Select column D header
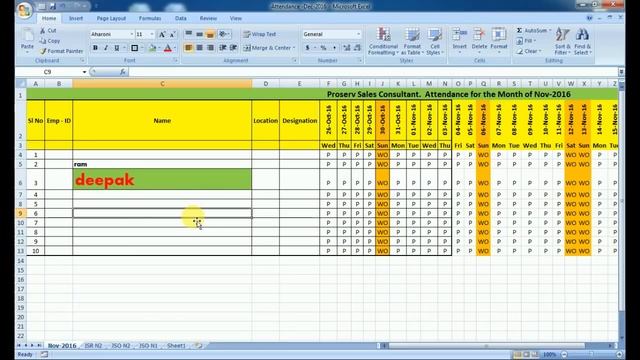Screen dimensions: 640x360 coord(266,83)
